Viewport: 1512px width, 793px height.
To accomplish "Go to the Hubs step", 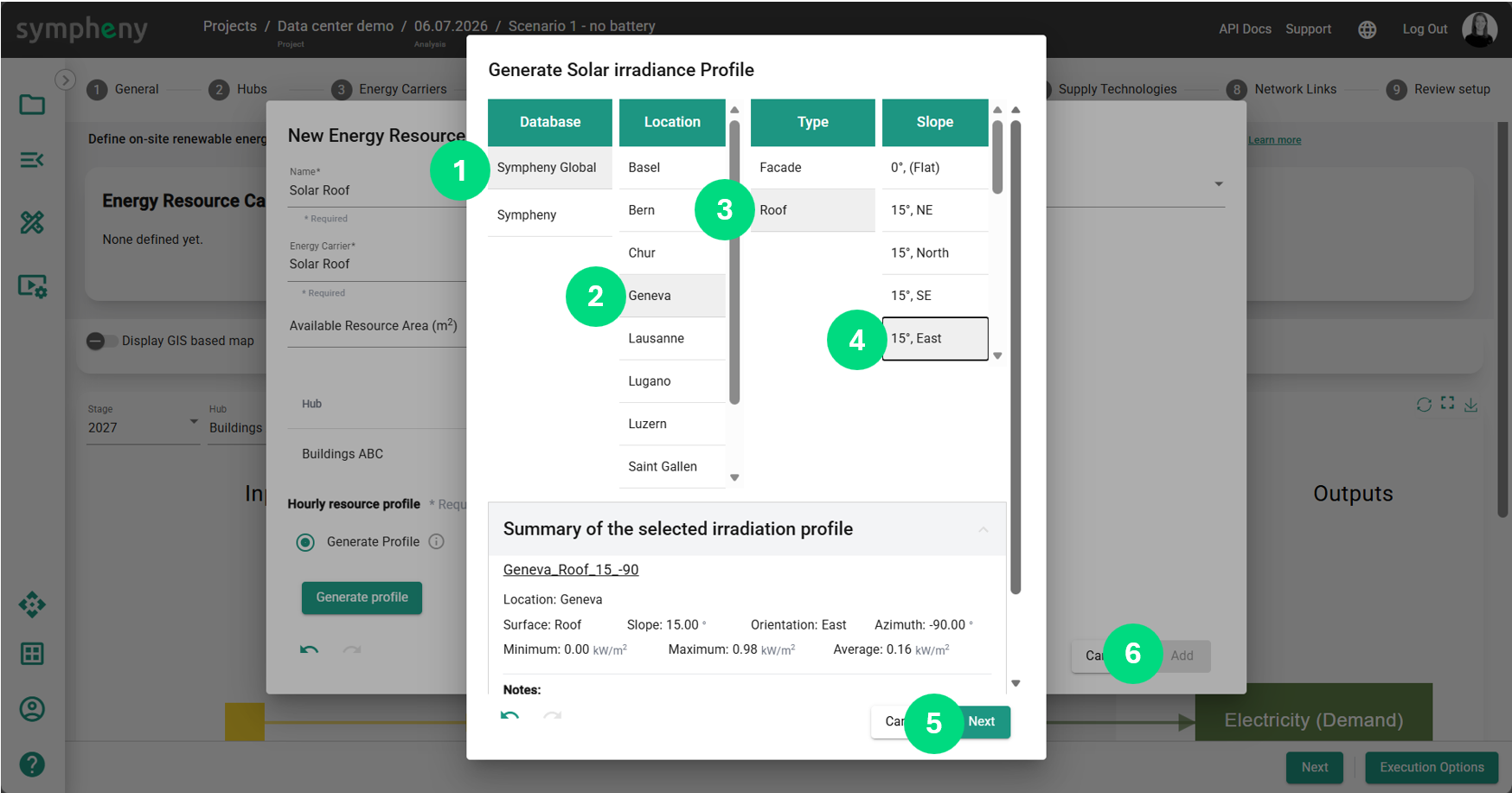I will click(239, 89).
